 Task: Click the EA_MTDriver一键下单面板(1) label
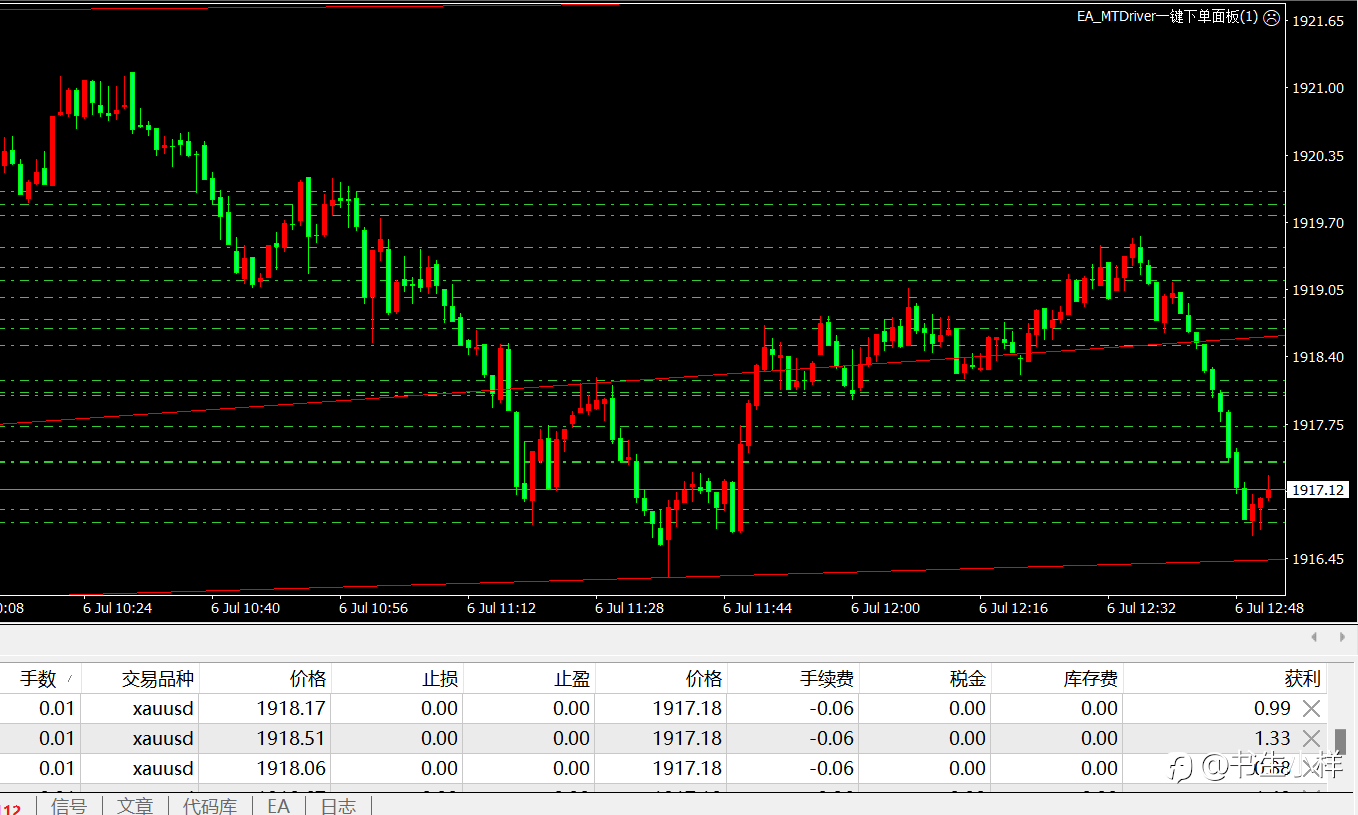[x=1167, y=17]
